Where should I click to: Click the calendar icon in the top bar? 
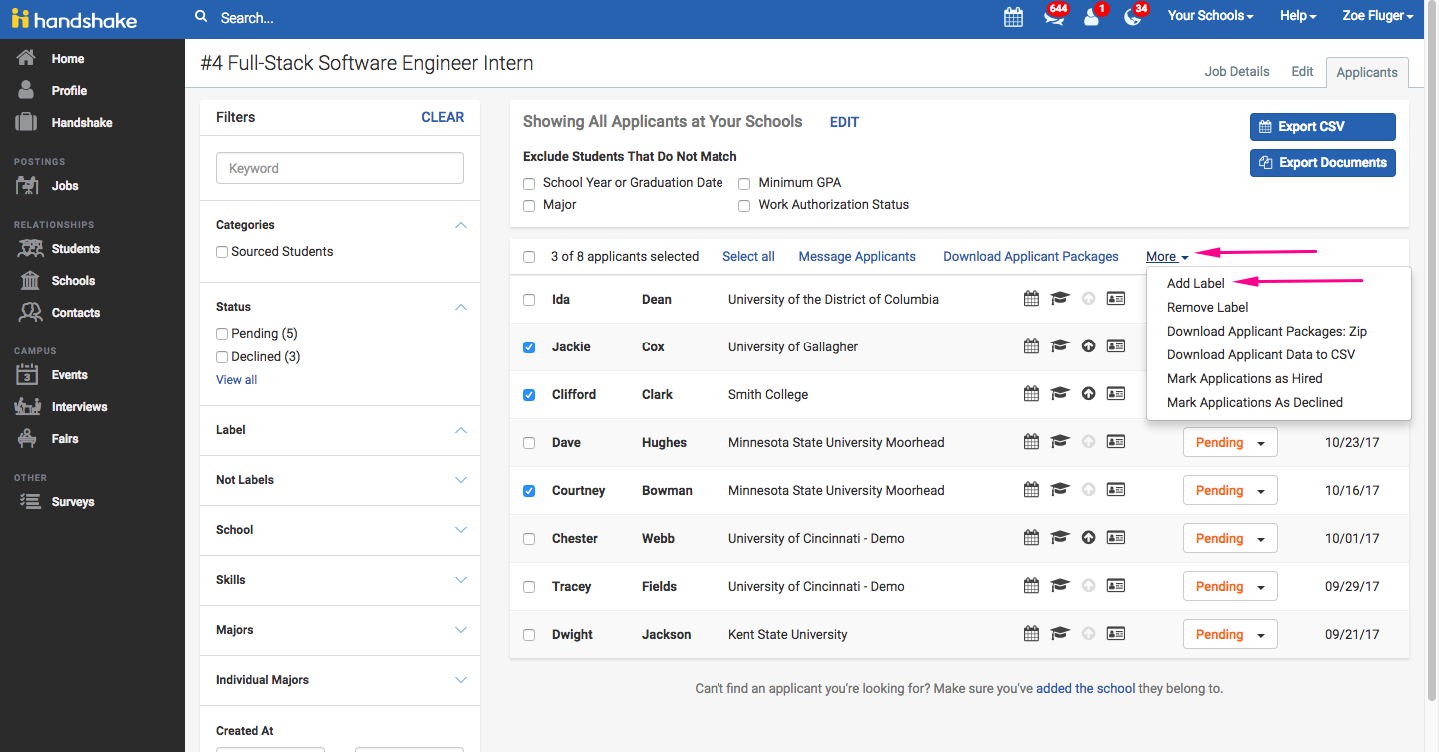[1013, 16]
